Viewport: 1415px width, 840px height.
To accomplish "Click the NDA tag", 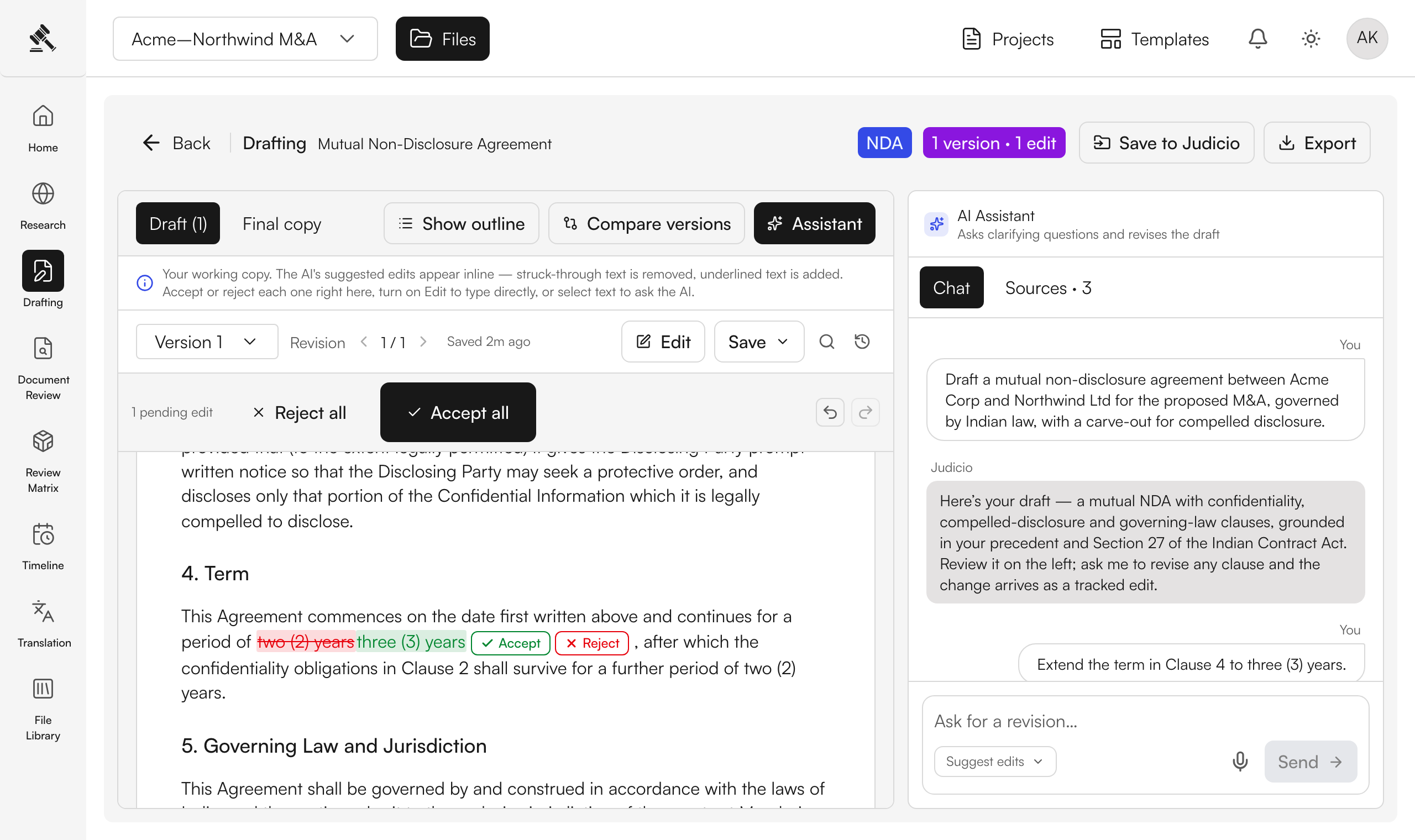I will 884,143.
